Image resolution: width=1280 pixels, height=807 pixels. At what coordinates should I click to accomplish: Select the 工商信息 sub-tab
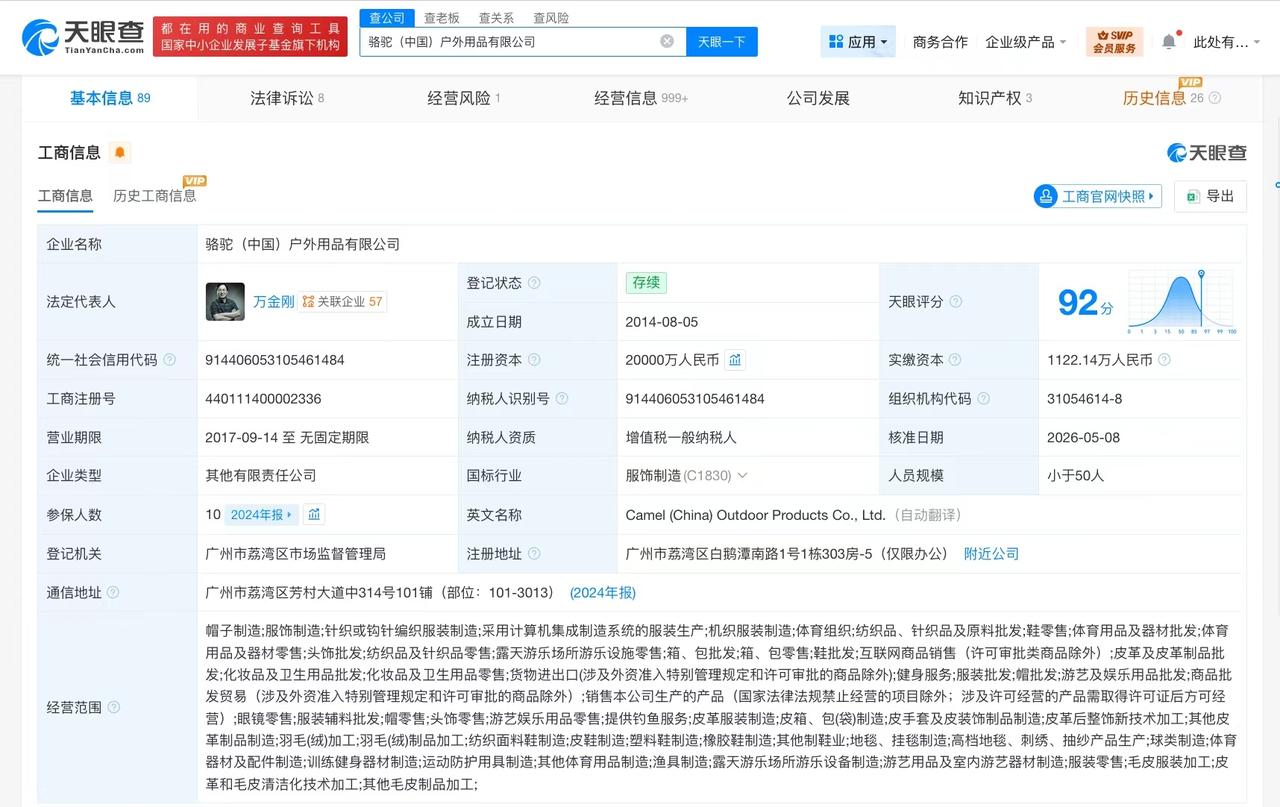[65, 196]
